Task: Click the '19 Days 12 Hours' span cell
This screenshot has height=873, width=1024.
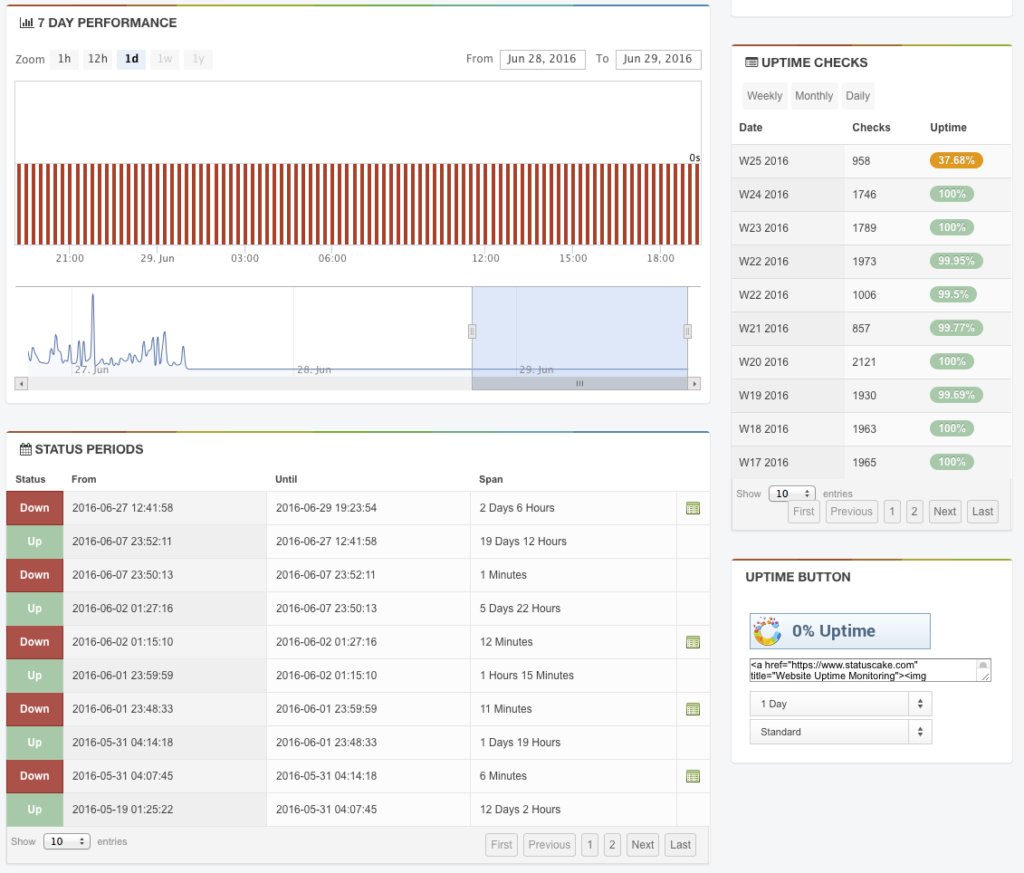Action: [573, 541]
